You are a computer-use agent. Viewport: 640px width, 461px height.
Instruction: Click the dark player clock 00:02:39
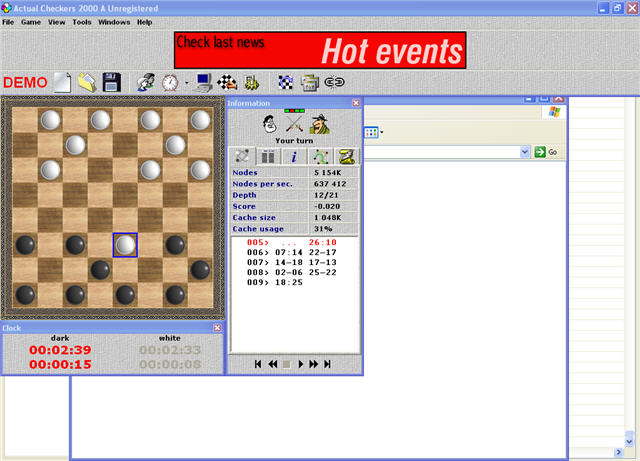click(60, 350)
